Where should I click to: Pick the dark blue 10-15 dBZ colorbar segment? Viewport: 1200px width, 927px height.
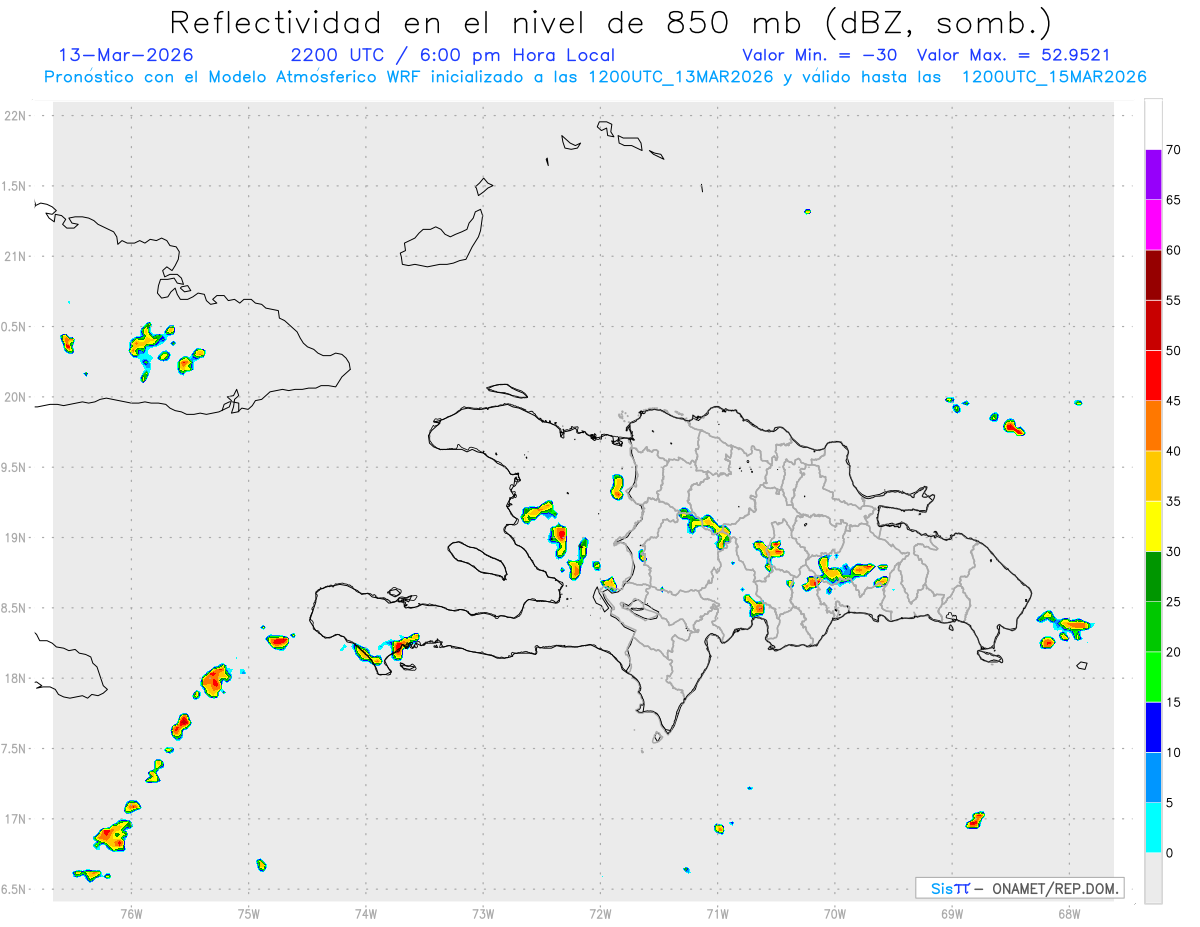1153,727
